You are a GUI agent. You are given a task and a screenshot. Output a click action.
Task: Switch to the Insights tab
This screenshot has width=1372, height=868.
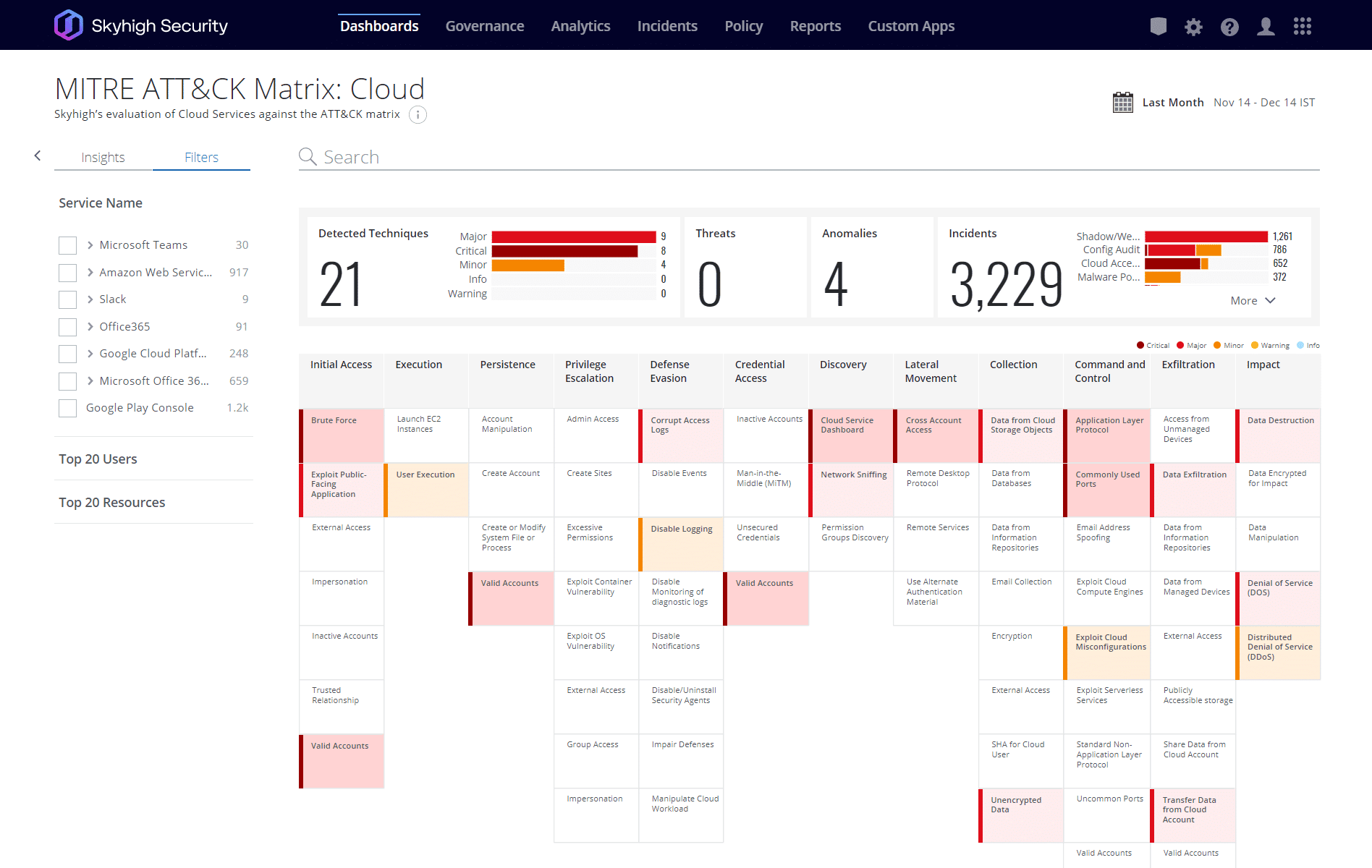pyautogui.click(x=103, y=158)
